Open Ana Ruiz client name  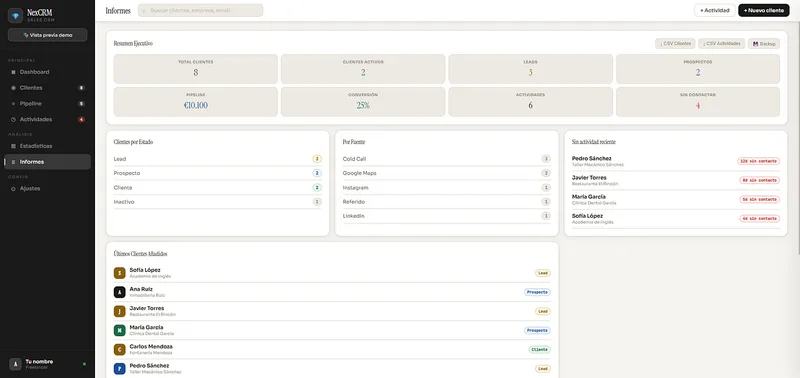point(141,289)
